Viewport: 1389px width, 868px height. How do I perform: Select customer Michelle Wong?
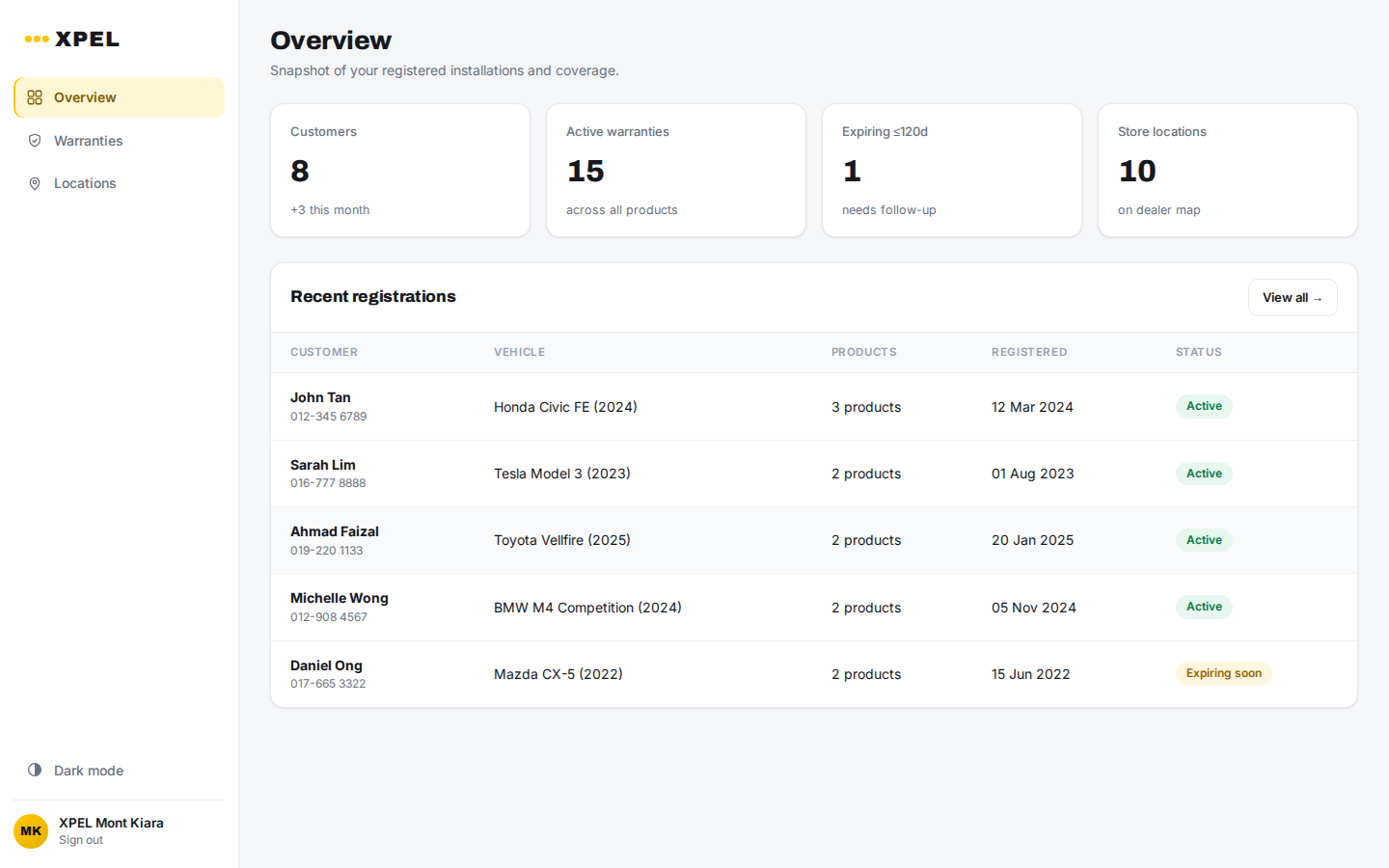click(340, 598)
